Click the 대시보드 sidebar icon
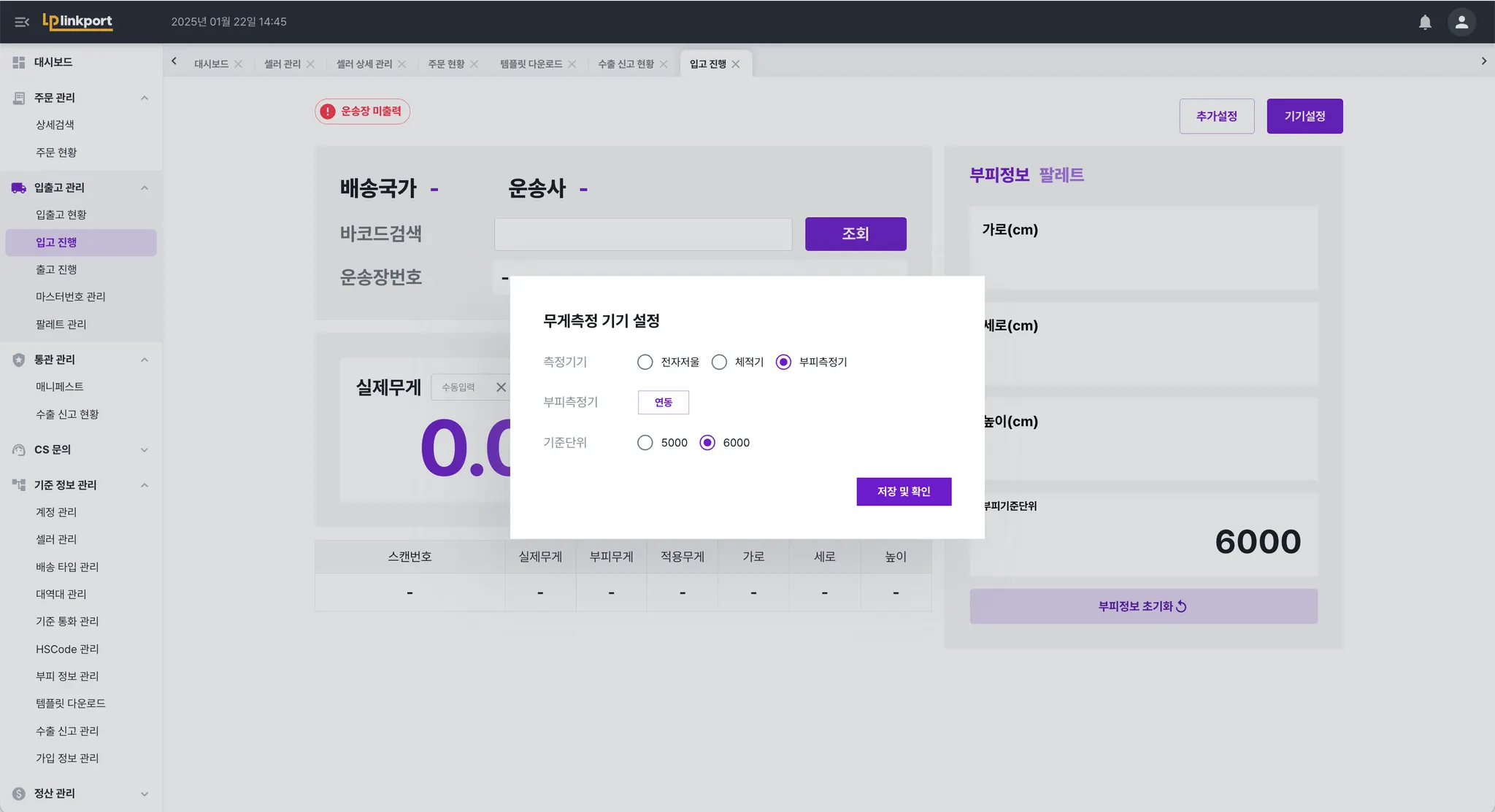The image size is (1495, 812). coord(19,62)
